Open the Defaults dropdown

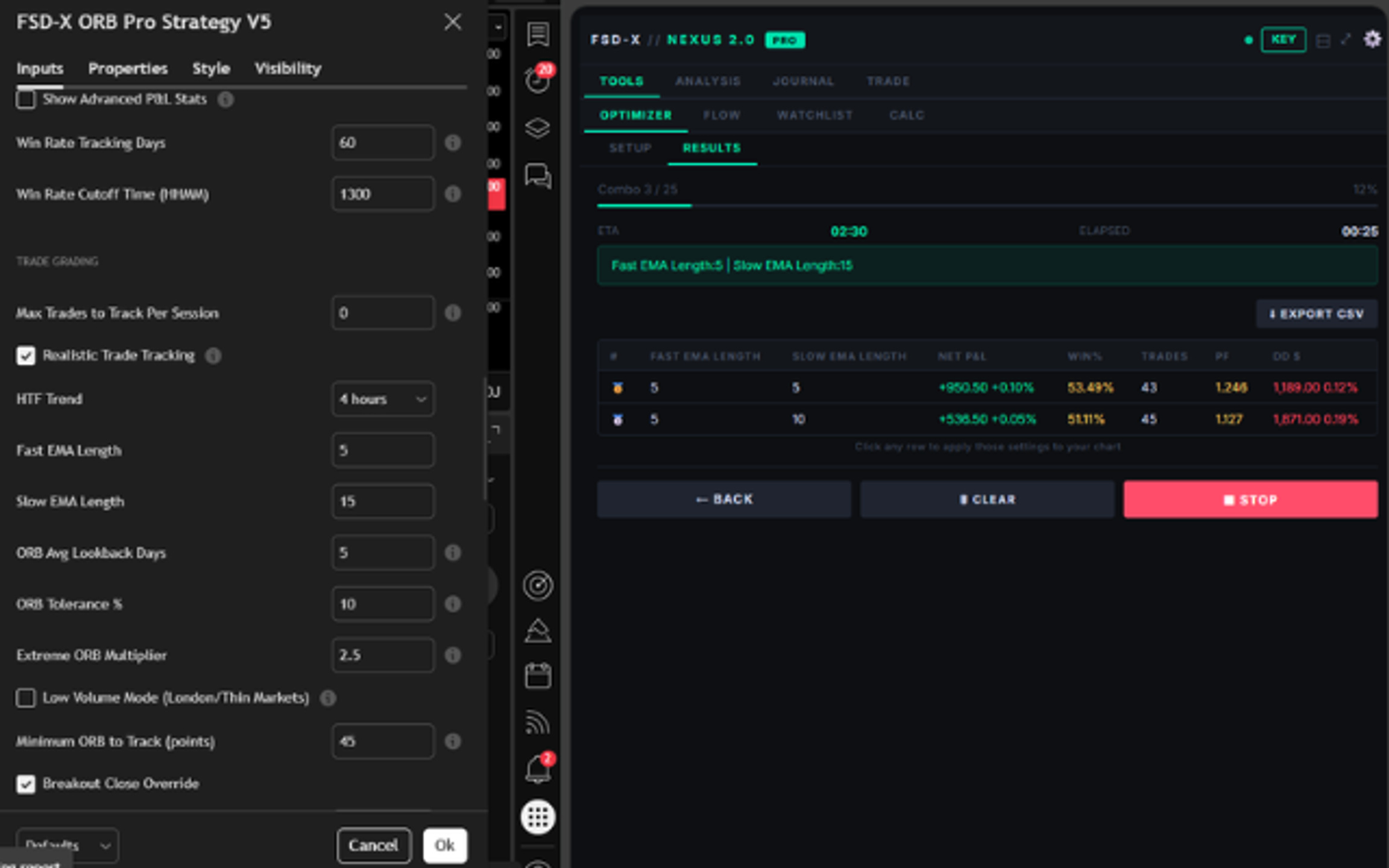pyautogui.click(x=68, y=845)
